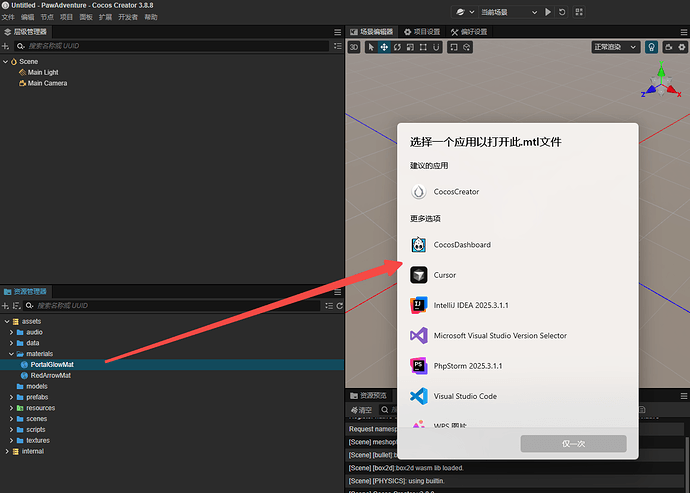Viewport: 690px width, 493px height.
Task: Click the asset sort icon
Action: [x=16, y=306]
